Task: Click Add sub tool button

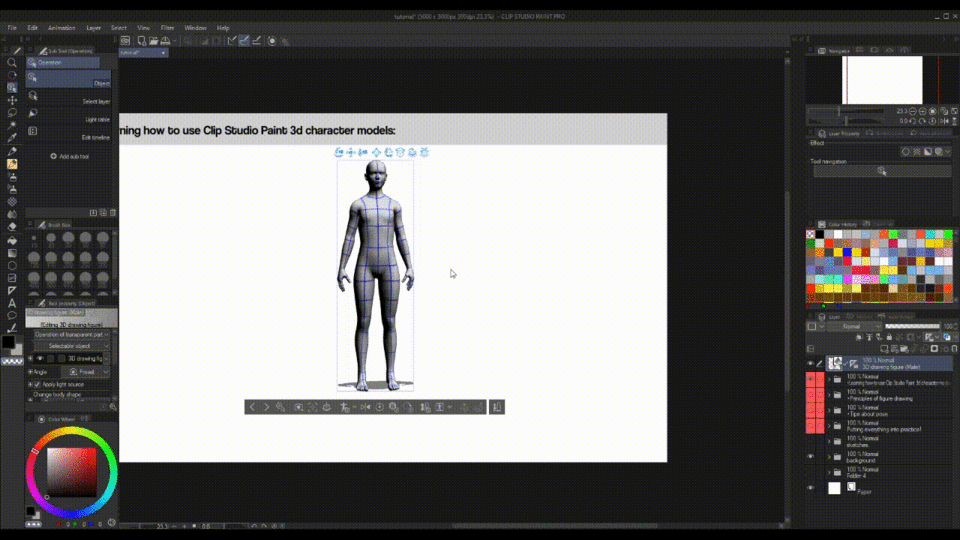Action: [x=70, y=156]
